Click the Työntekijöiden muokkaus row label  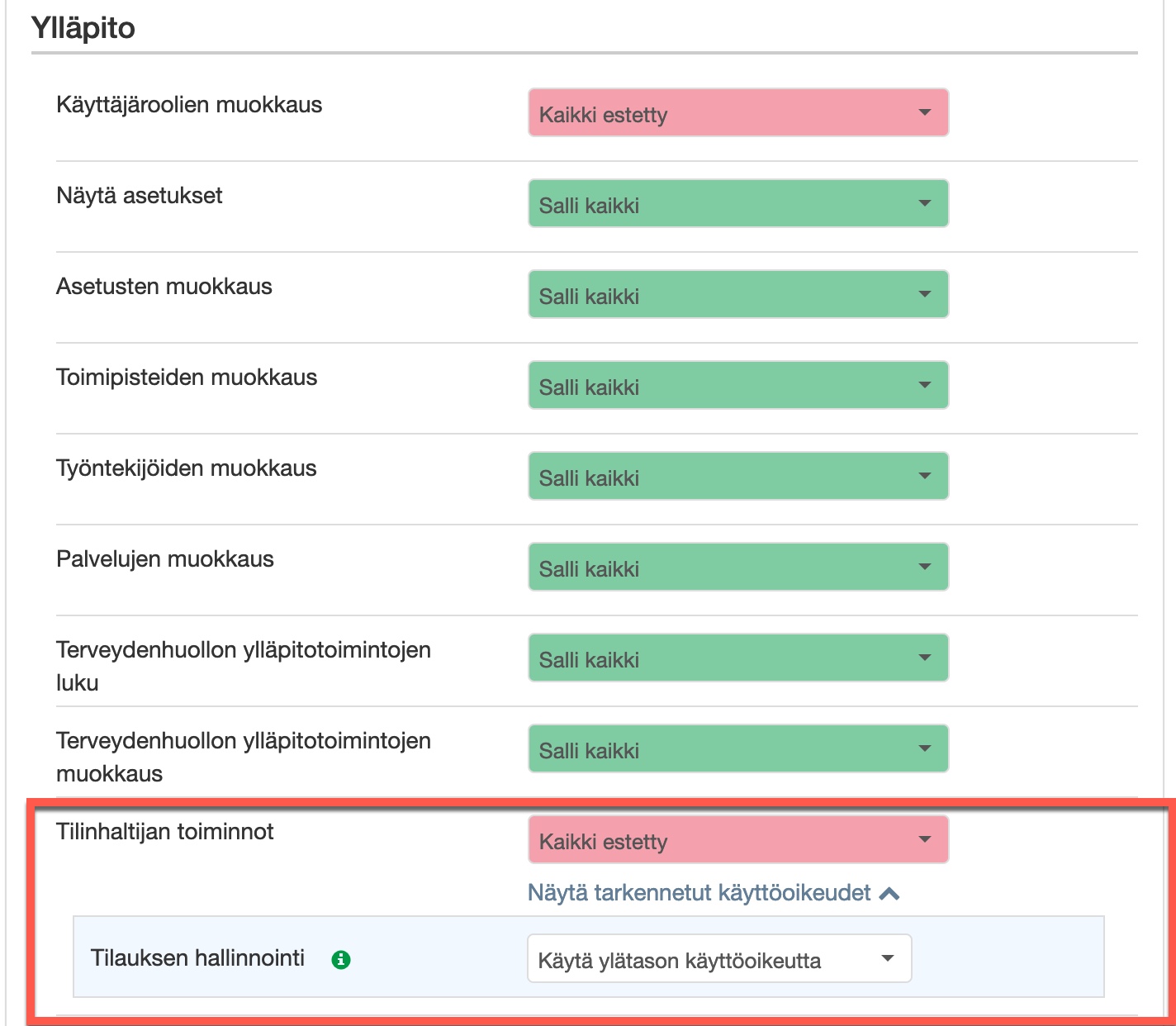[187, 468]
